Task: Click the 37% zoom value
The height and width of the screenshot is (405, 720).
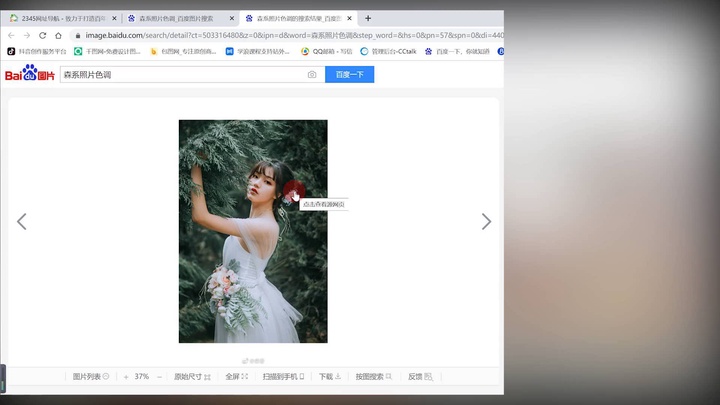Action: 142,377
